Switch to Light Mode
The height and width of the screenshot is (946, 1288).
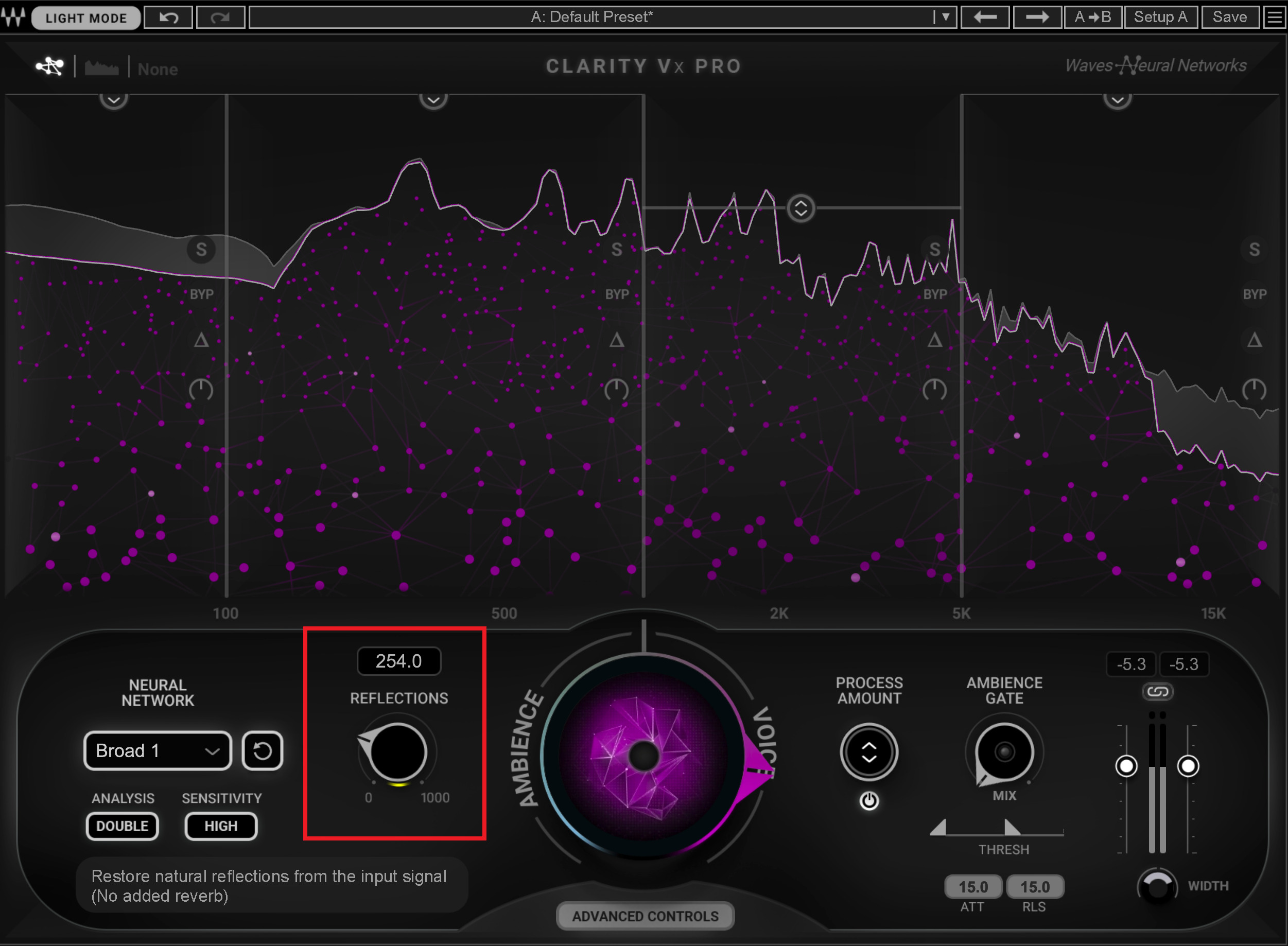(86, 17)
